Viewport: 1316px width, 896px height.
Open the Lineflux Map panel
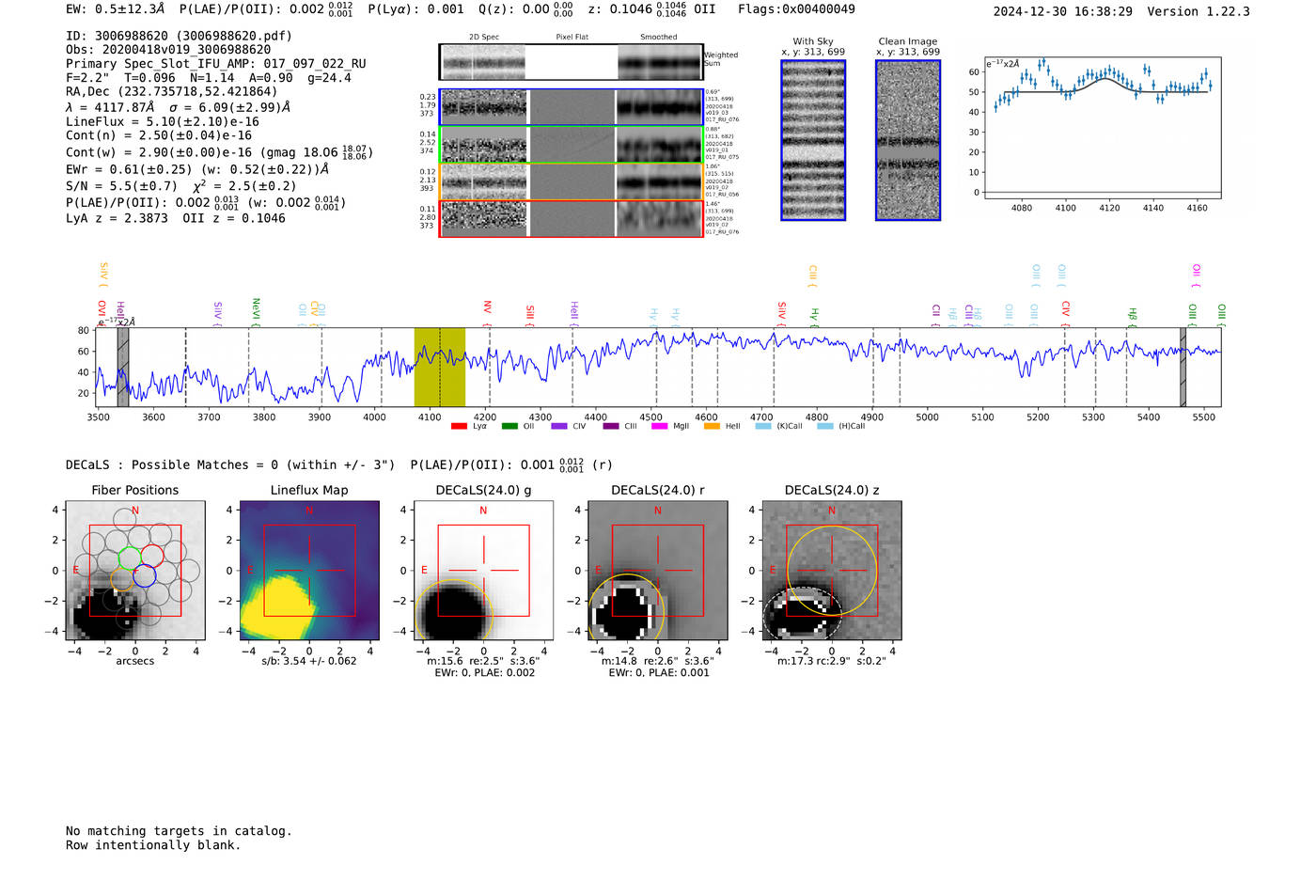(309, 571)
